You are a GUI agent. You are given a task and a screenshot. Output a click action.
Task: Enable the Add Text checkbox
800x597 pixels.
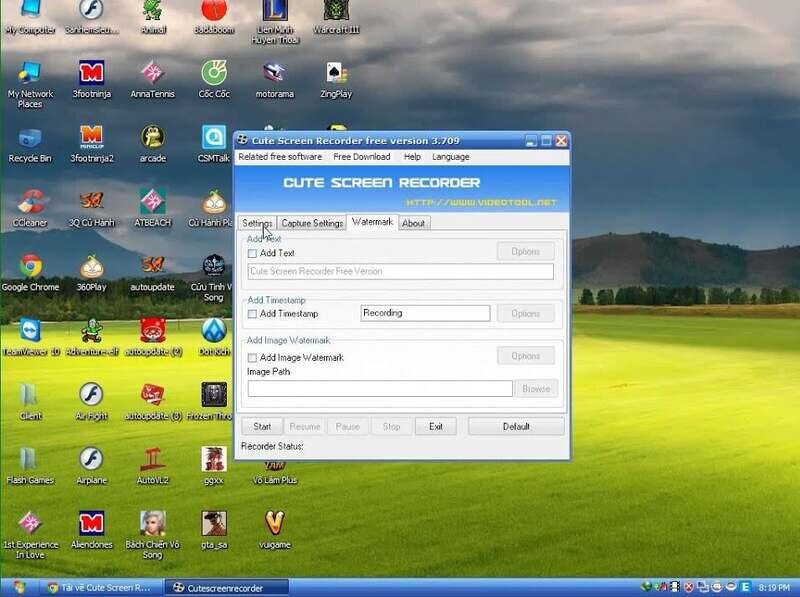[x=253, y=254]
